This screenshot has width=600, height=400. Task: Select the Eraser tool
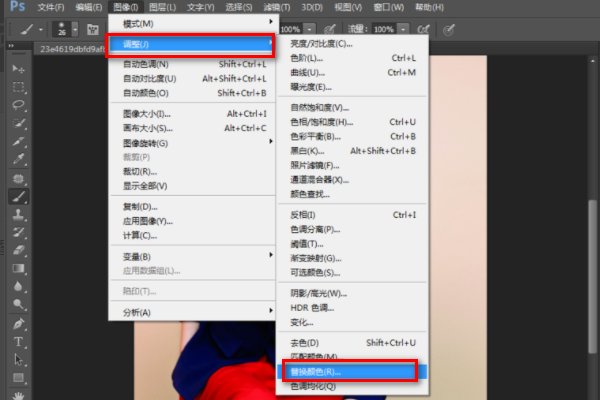tap(18, 251)
